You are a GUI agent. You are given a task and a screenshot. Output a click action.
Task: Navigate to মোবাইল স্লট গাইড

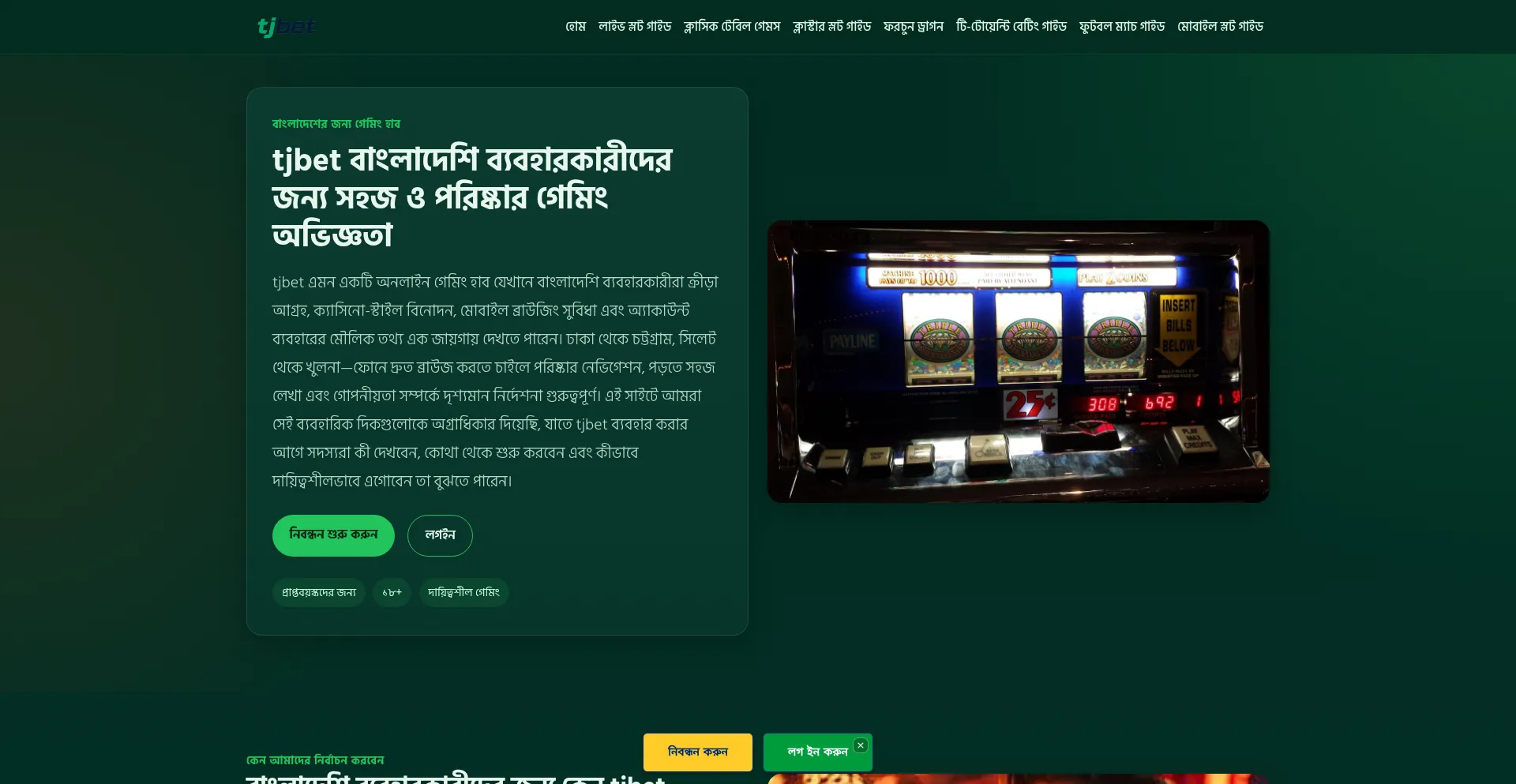click(1221, 27)
